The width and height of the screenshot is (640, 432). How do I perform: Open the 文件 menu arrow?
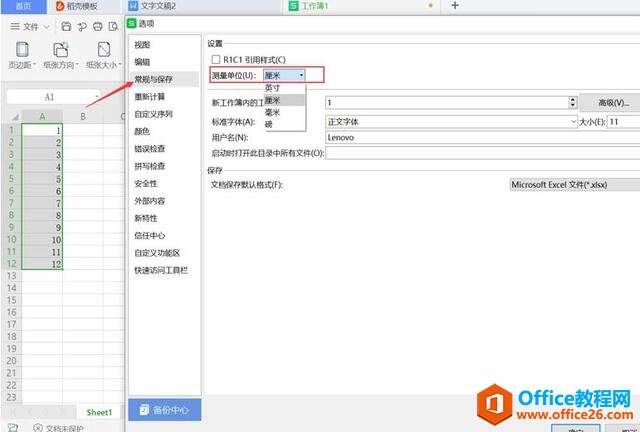click(47, 27)
